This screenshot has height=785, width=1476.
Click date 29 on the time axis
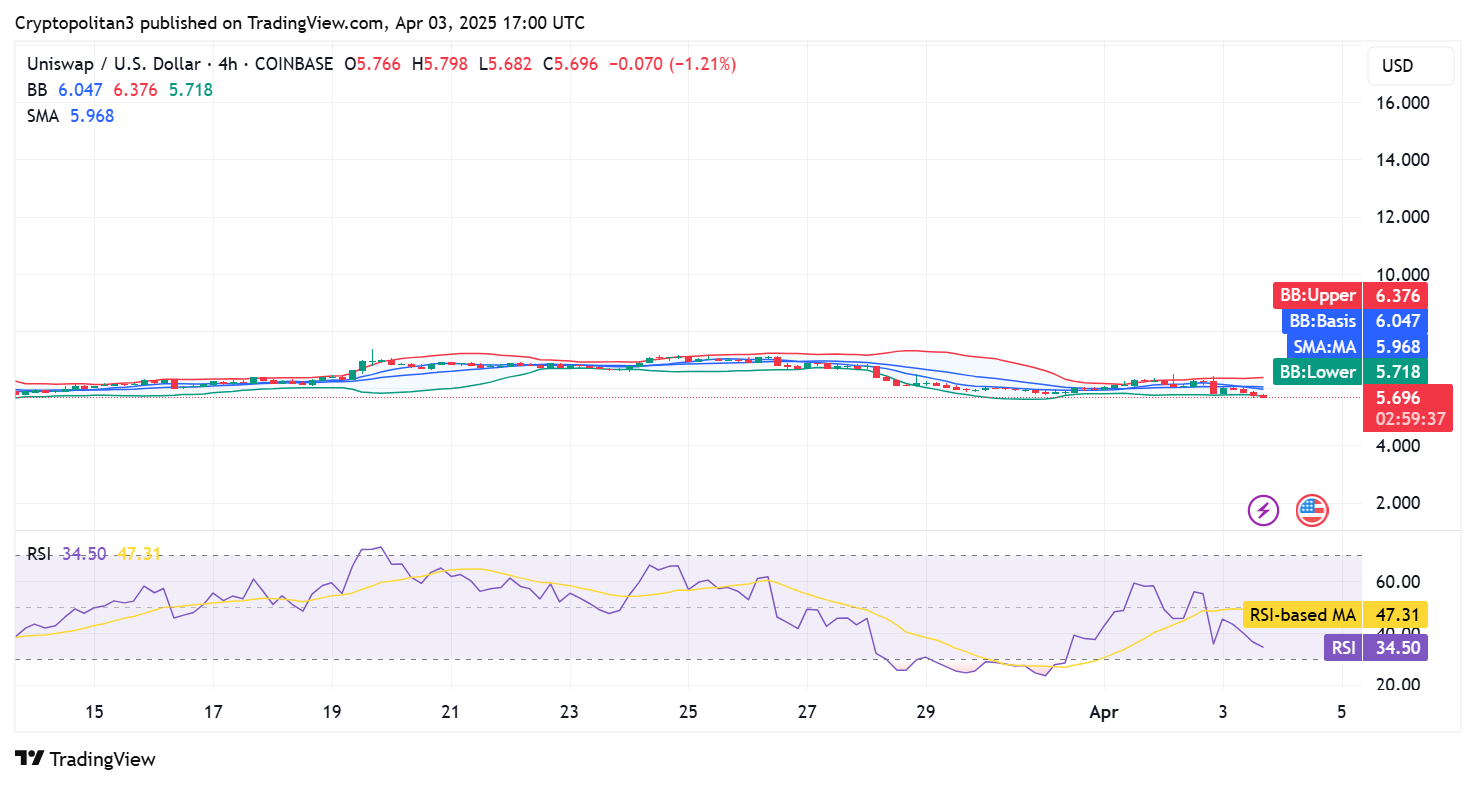point(925,712)
